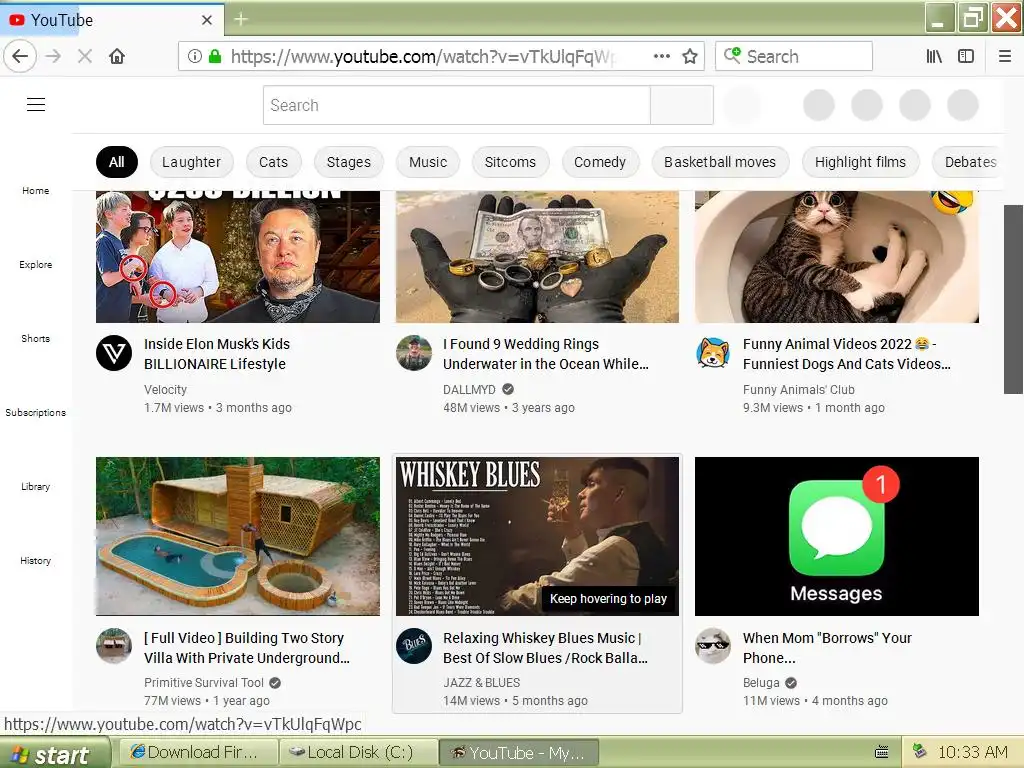Click the 10:33 AM taskbar clock
Image resolution: width=1024 pixels, height=768 pixels.
pos(972,752)
